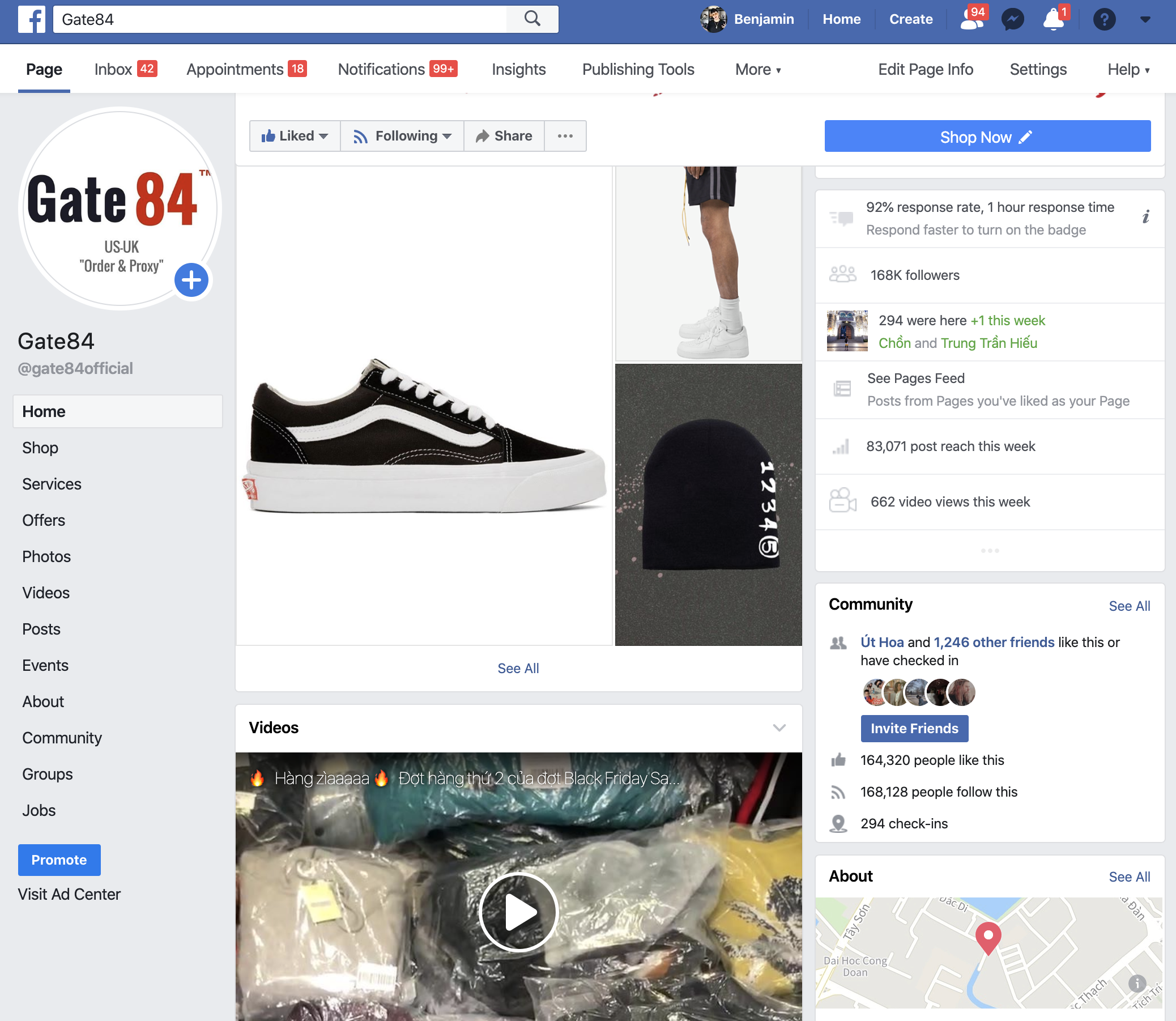Click the plus icon on profile picture
This screenshot has height=1021, width=1176.
[191, 280]
